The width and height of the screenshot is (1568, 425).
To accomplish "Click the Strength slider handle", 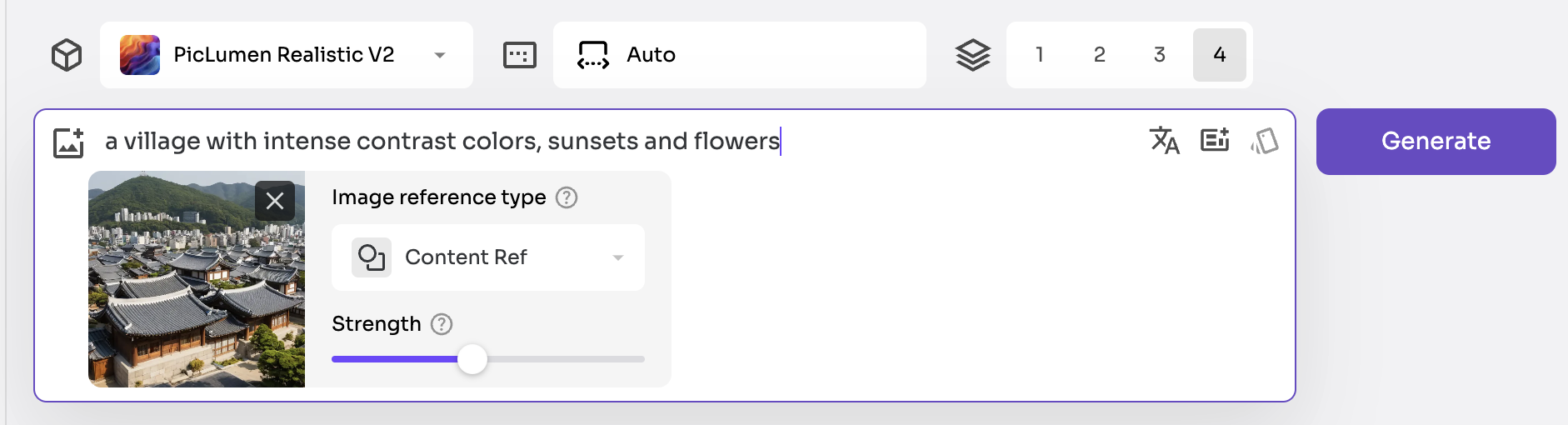I will pos(472,359).
